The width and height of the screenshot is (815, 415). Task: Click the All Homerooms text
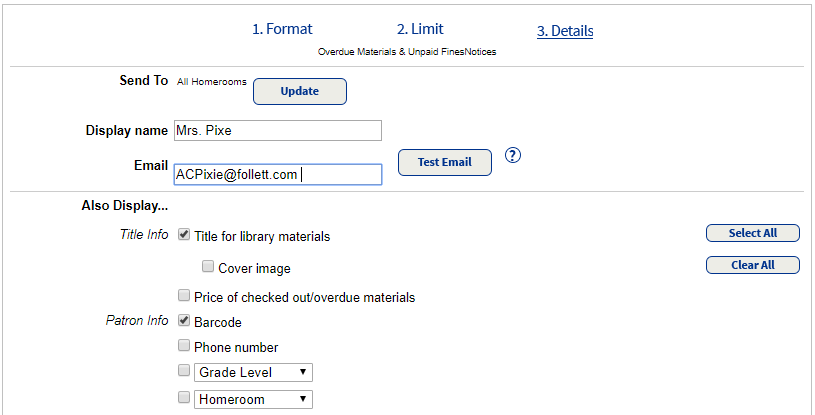(x=212, y=82)
